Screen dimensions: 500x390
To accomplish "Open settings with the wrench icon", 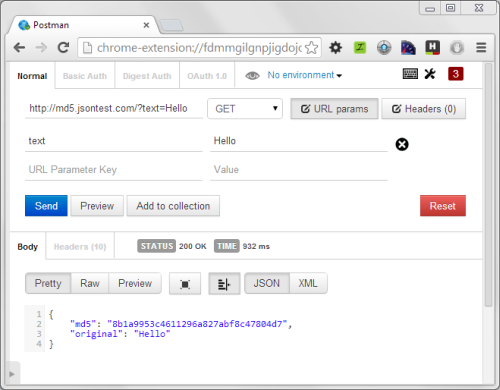I will tap(430, 74).
